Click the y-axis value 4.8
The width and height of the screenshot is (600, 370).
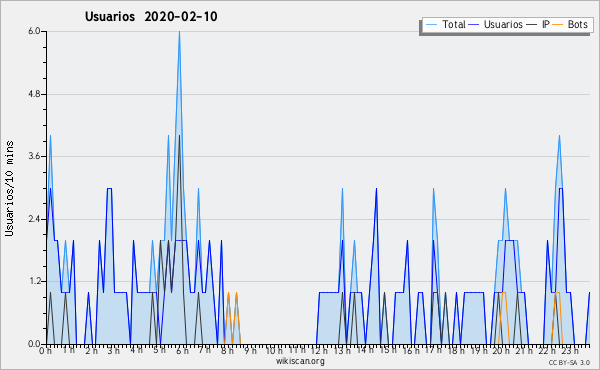(34, 94)
